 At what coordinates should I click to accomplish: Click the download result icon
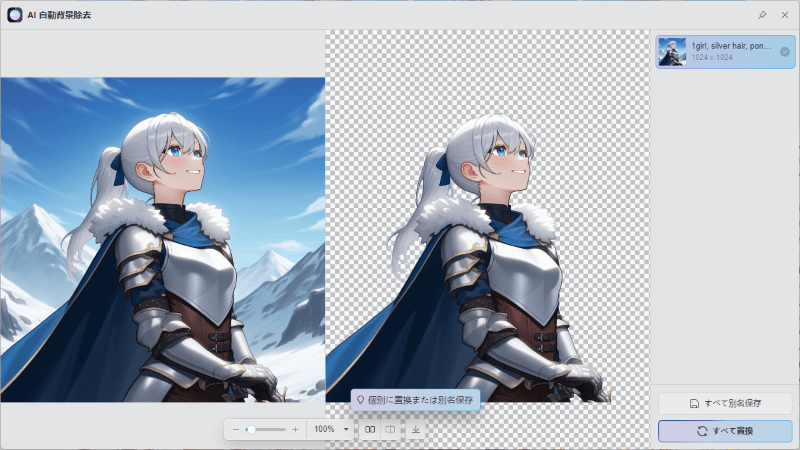click(x=416, y=429)
